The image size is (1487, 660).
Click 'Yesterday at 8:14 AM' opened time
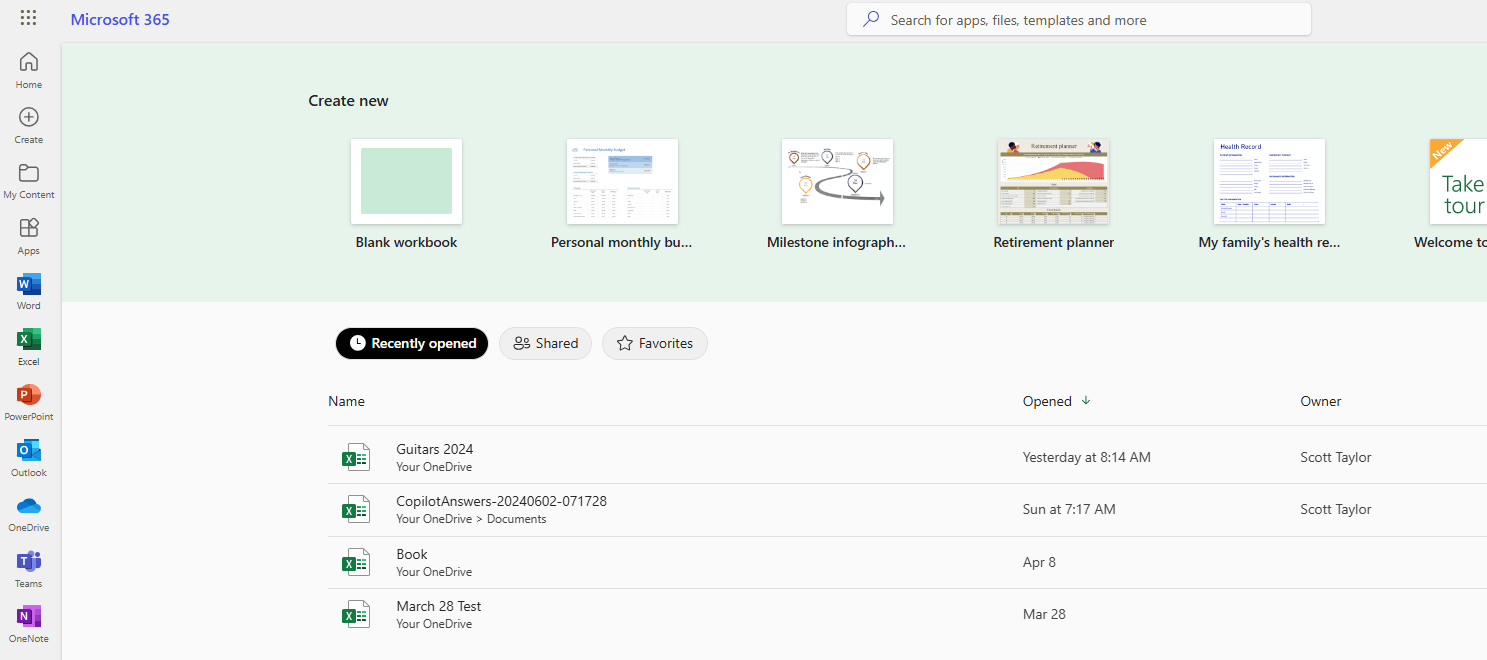coord(1086,457)
